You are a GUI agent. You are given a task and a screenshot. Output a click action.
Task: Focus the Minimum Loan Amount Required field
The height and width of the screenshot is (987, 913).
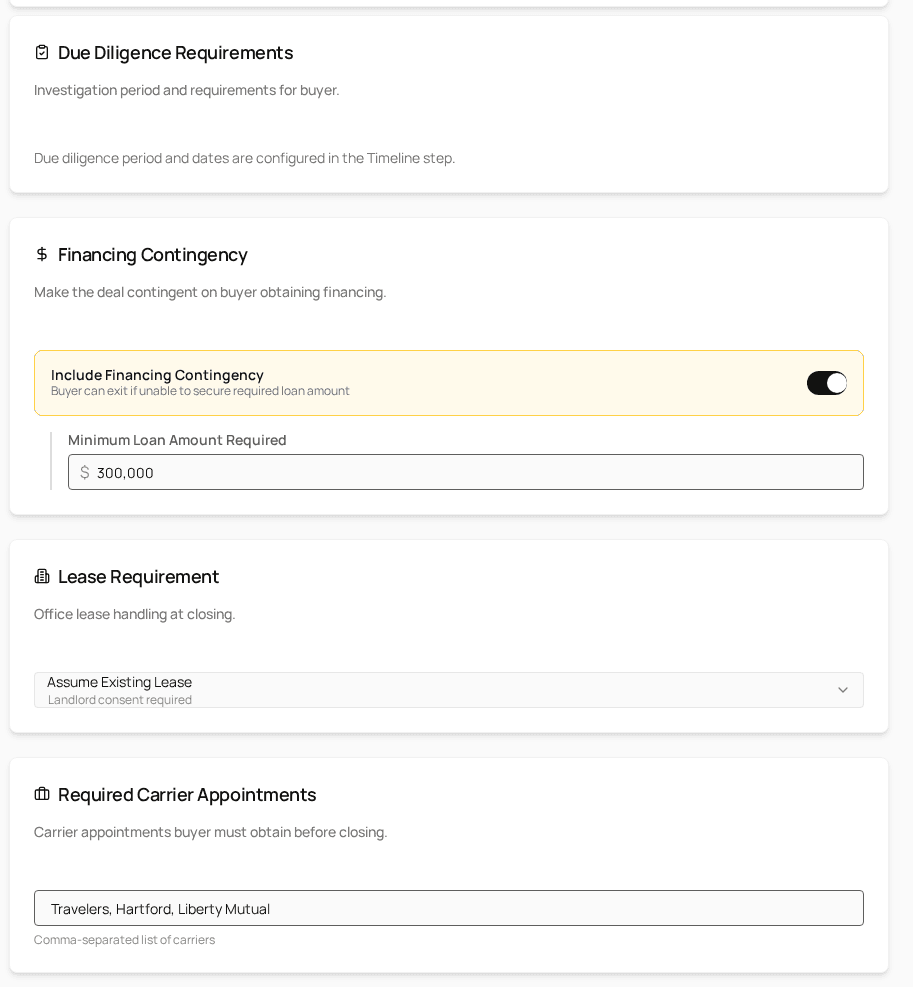pyautogui.click(x=465, y=472)
